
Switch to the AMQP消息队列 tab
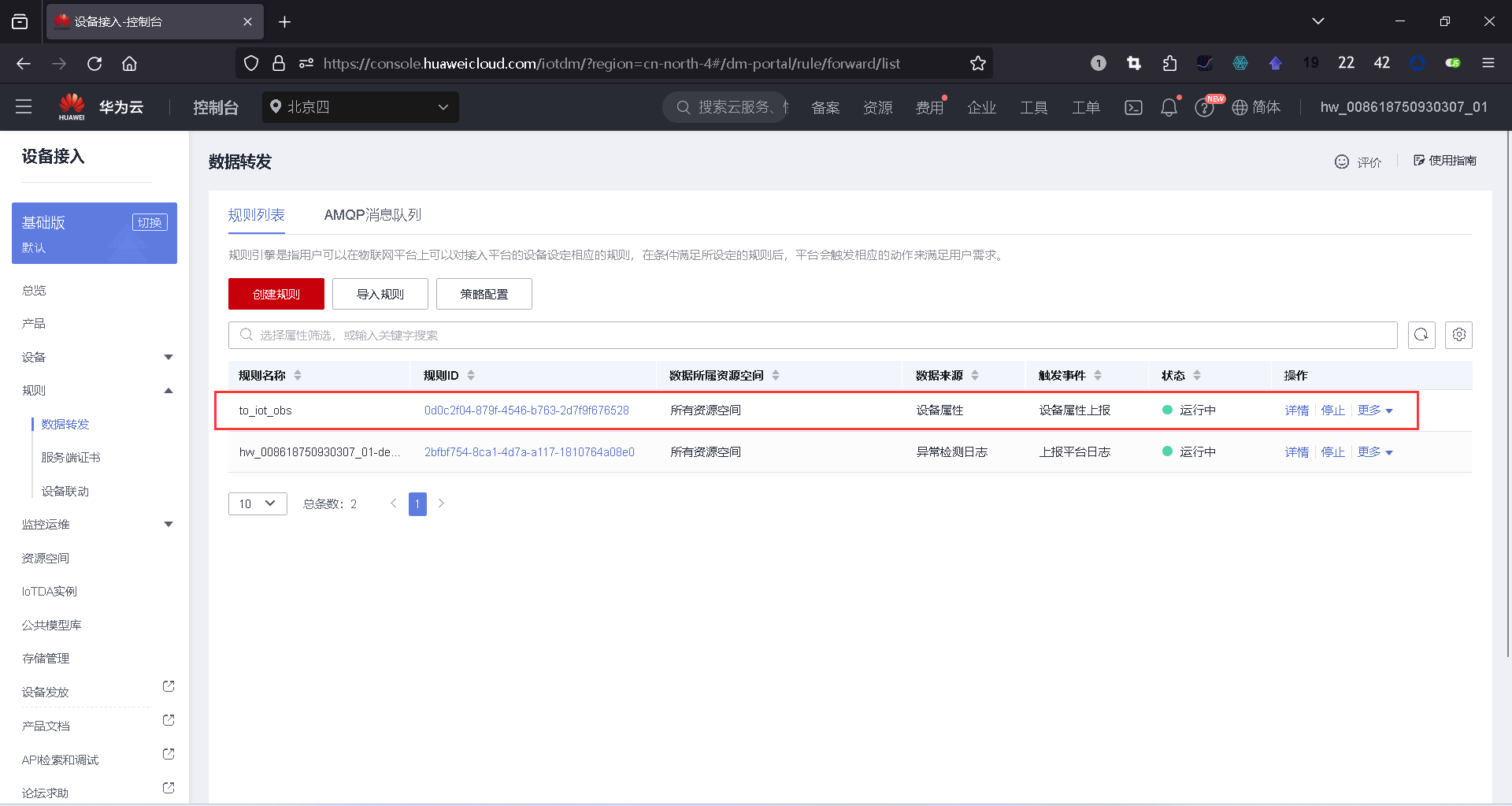(x=372, y=214)
